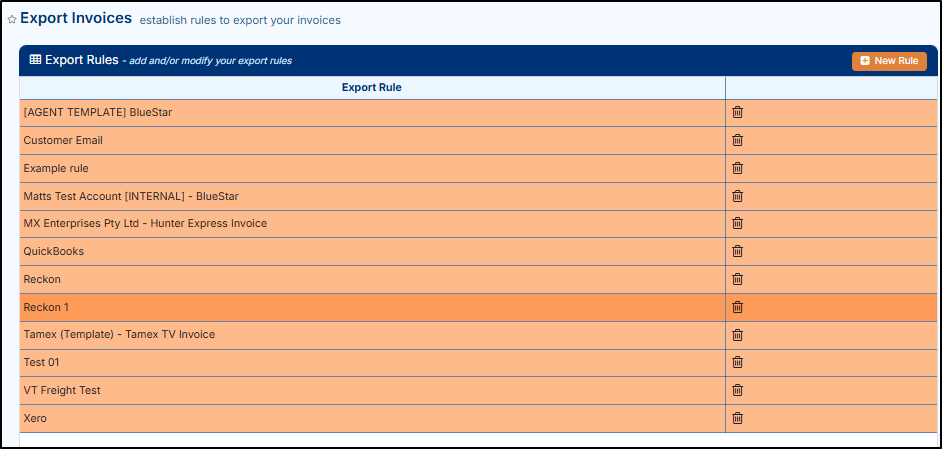This screenshot has height=449, width=942.
Task: Remove the Xero export rule via trash icon
Action: coord(737,418)
